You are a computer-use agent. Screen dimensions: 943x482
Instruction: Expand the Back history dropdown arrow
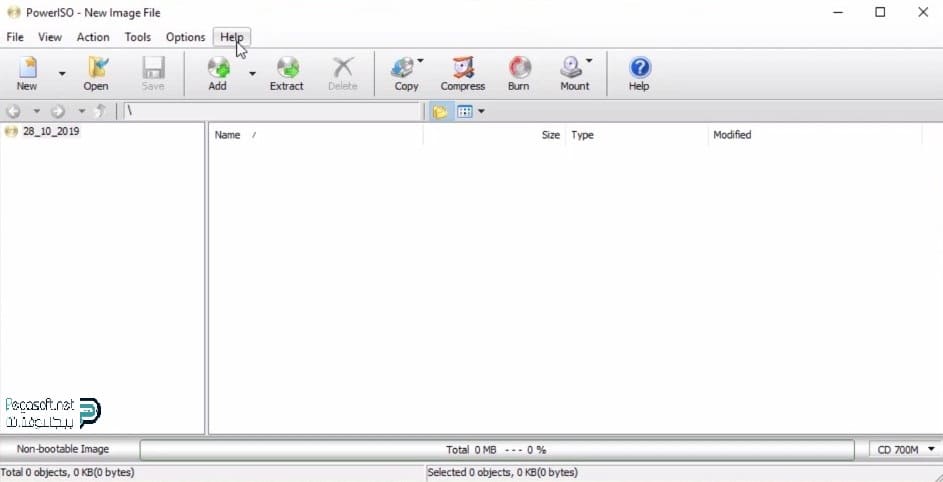pos(36,111)
